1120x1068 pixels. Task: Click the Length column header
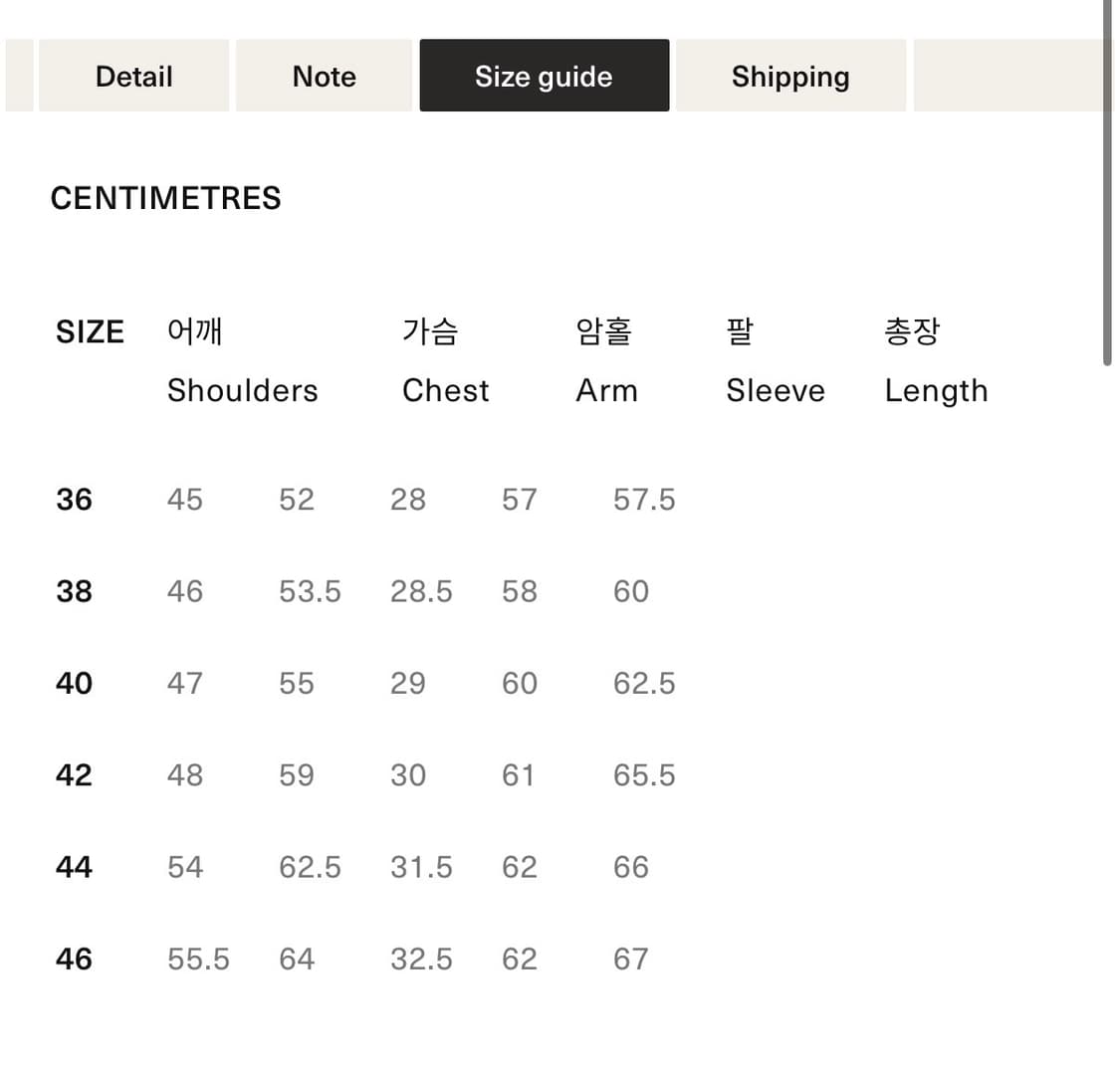(x=936, y=390)
